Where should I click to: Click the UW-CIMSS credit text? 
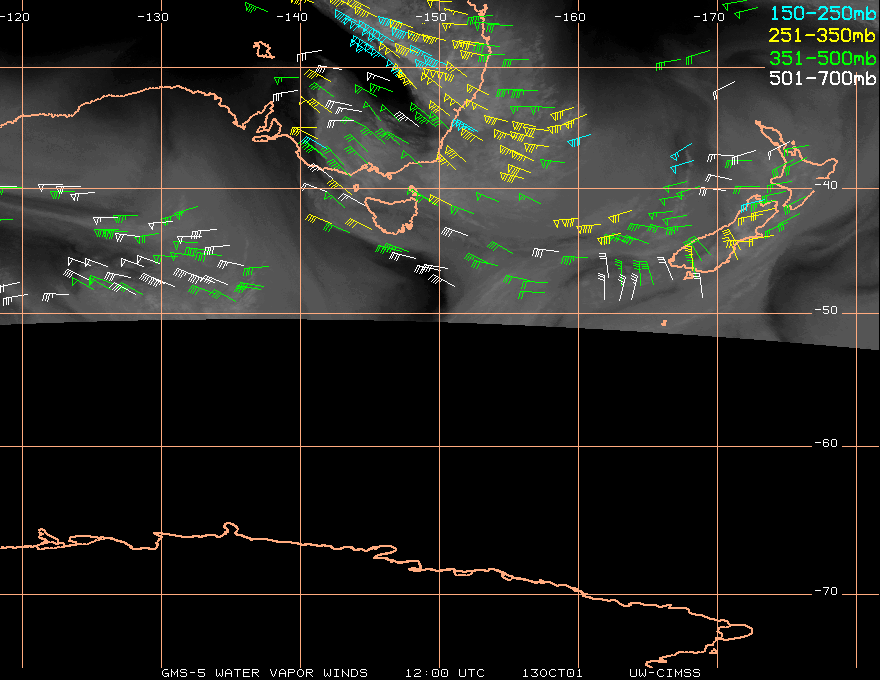(665, 673)
